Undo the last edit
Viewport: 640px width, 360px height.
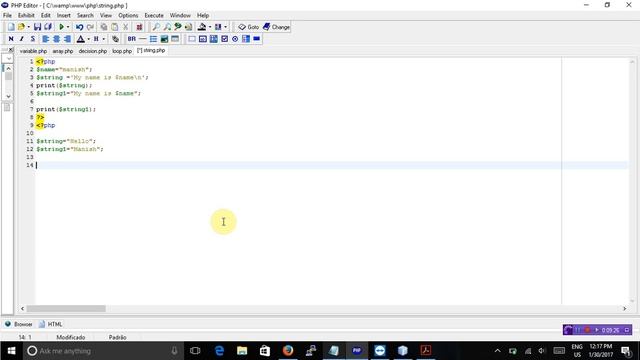click(80, 27)
